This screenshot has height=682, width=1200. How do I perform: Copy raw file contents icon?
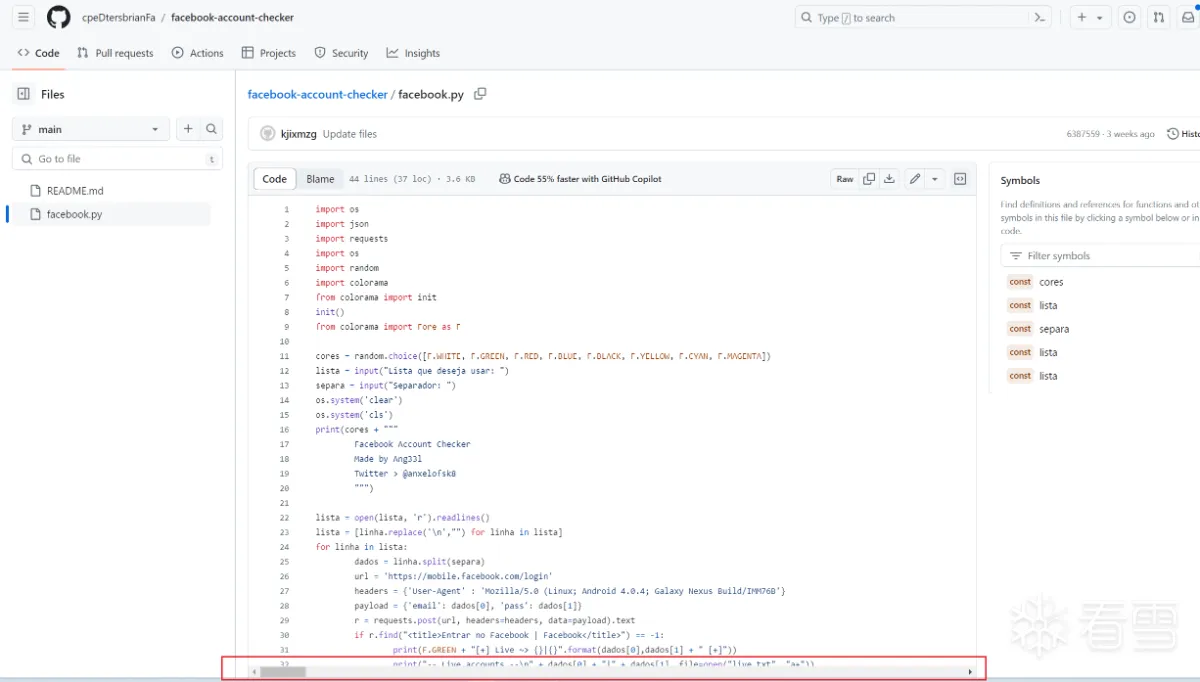coord(869,179)
